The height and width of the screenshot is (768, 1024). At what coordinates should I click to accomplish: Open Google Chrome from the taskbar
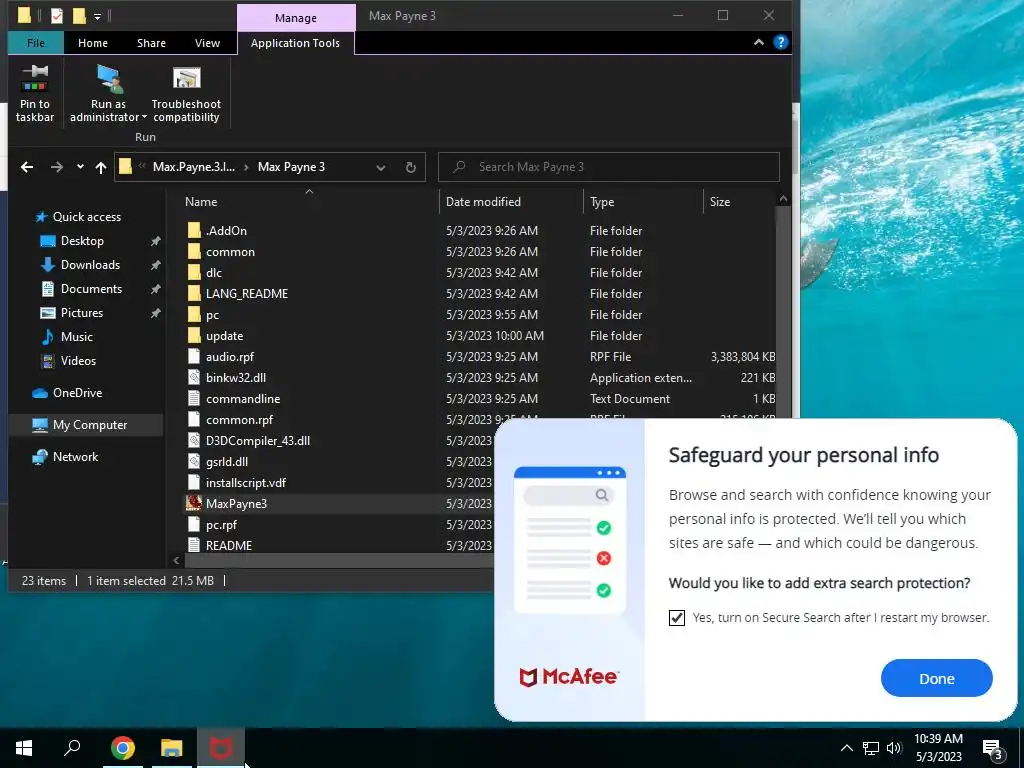[123, 748]
